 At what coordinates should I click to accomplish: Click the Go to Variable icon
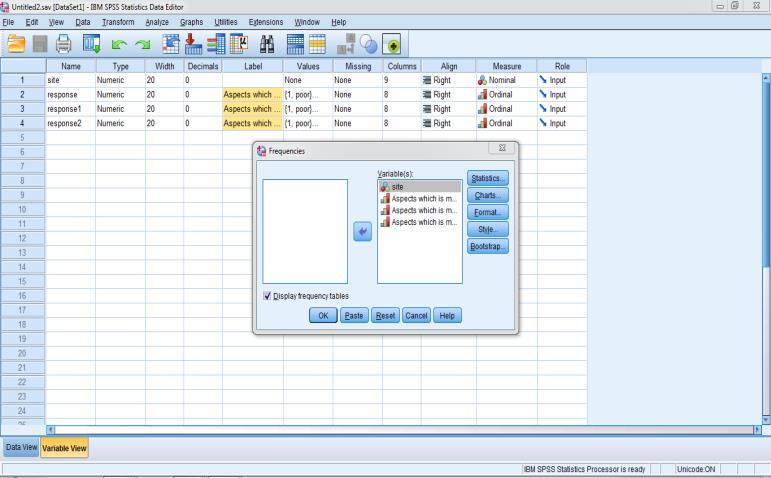[x=193, y=44]
